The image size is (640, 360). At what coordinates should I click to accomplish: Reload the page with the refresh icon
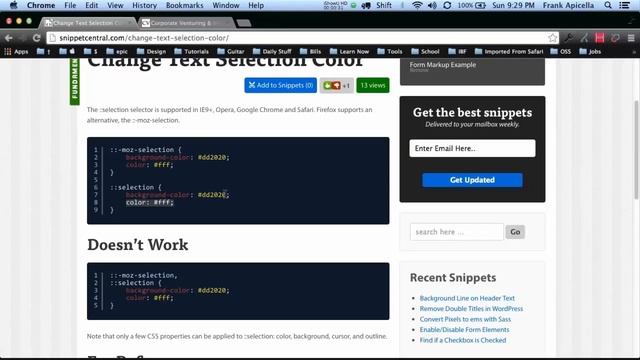coord(36,38)
